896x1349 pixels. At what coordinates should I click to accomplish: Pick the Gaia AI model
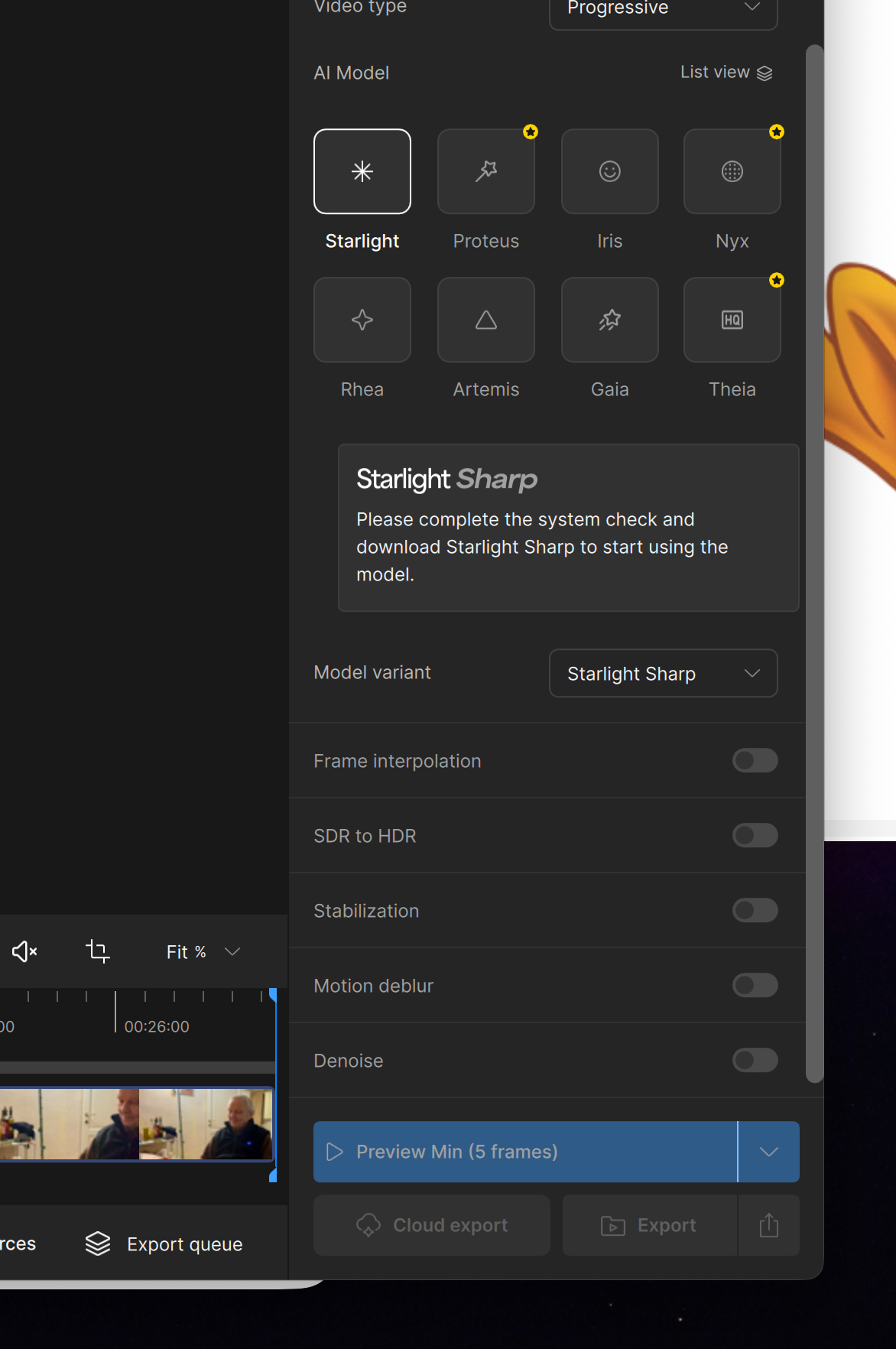609,320
